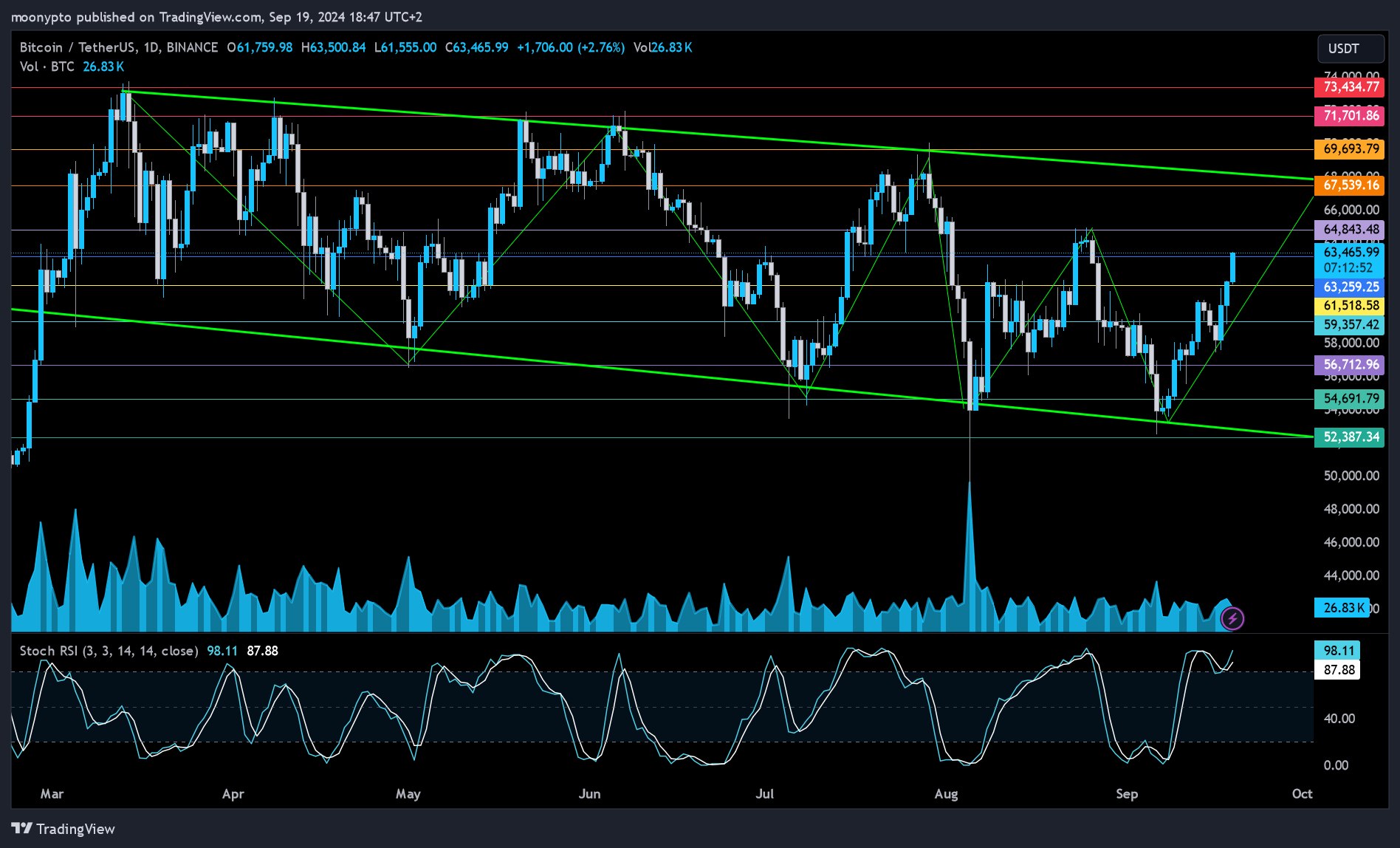Click the 46,000.00 price scale value

point(1351,542)
